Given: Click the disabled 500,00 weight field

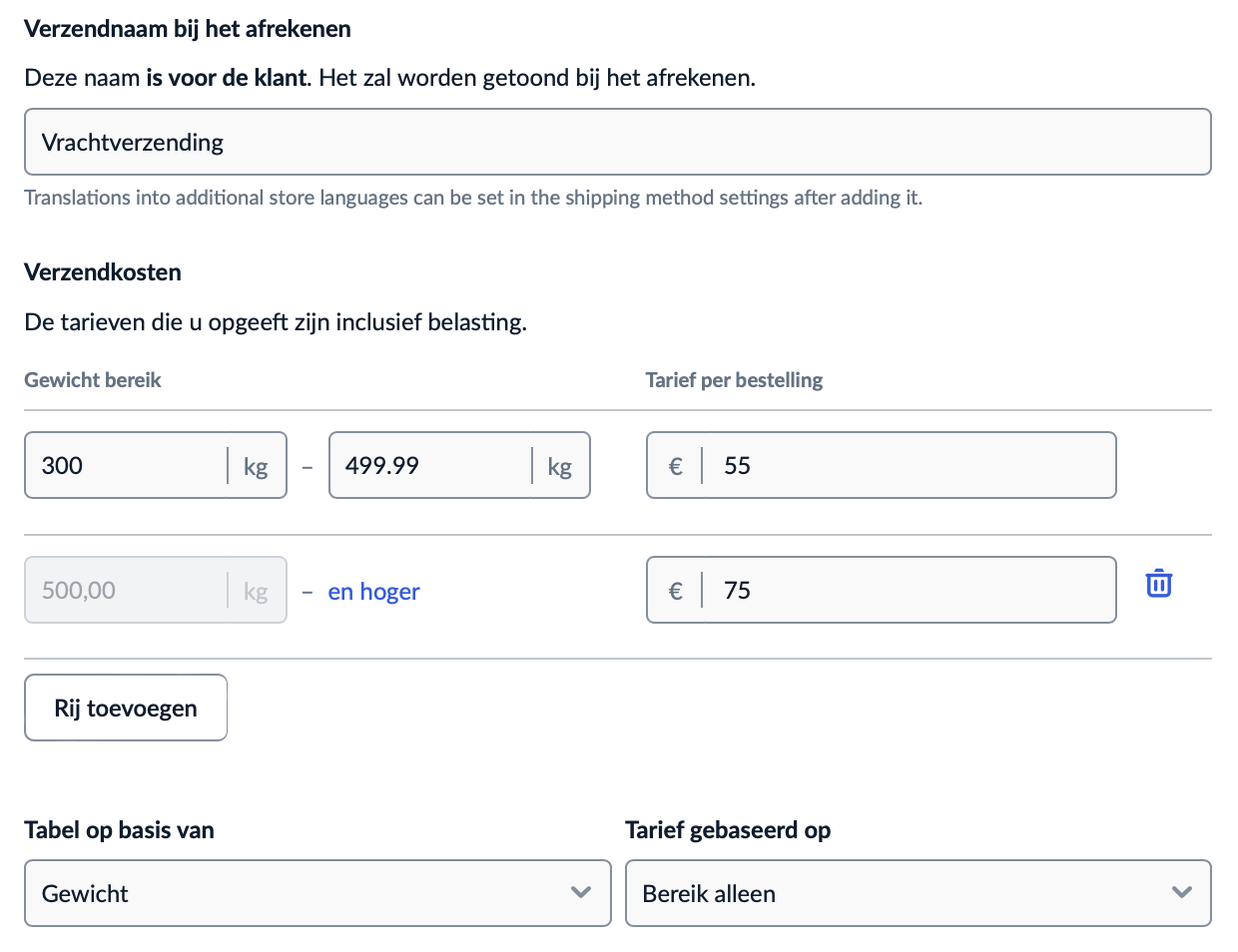Looking at the screenshot, I should tap(126, 590).
